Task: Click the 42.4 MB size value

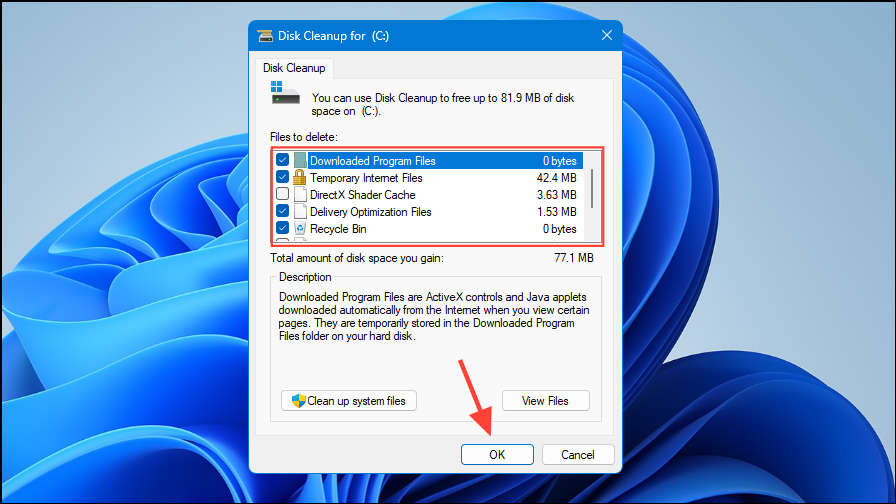Action: [x=557, y=178]
